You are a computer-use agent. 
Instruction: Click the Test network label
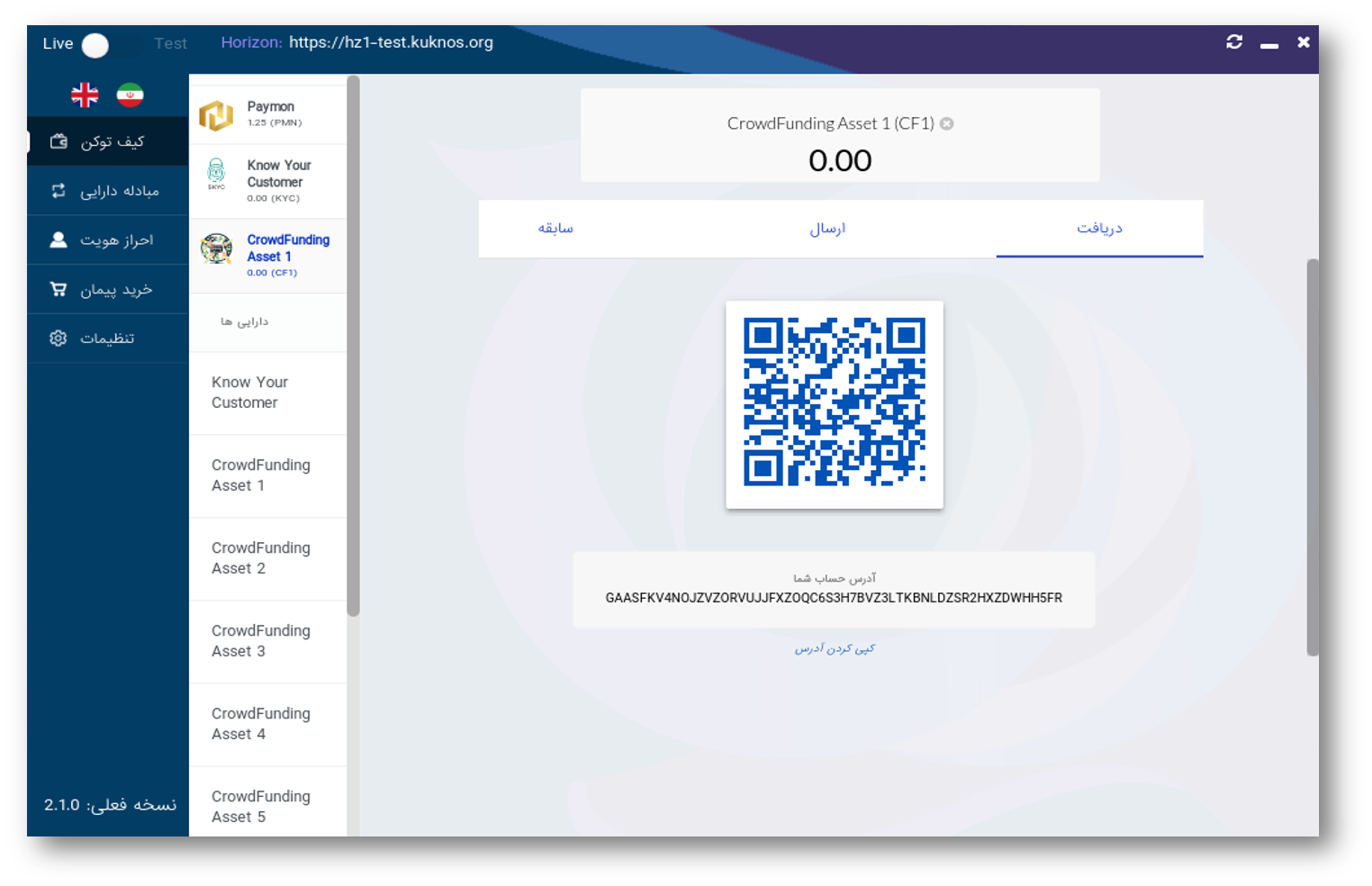tap(170, 43)
